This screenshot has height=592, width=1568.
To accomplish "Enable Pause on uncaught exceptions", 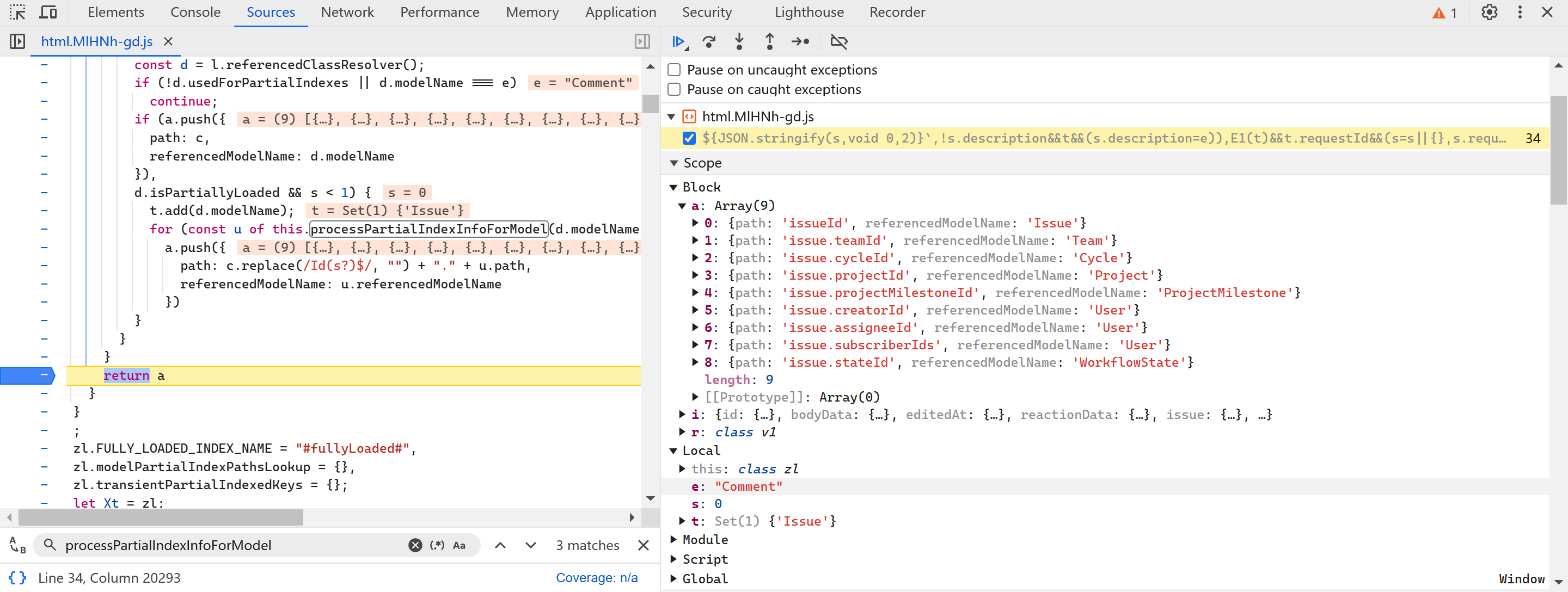I will [674, 70].
